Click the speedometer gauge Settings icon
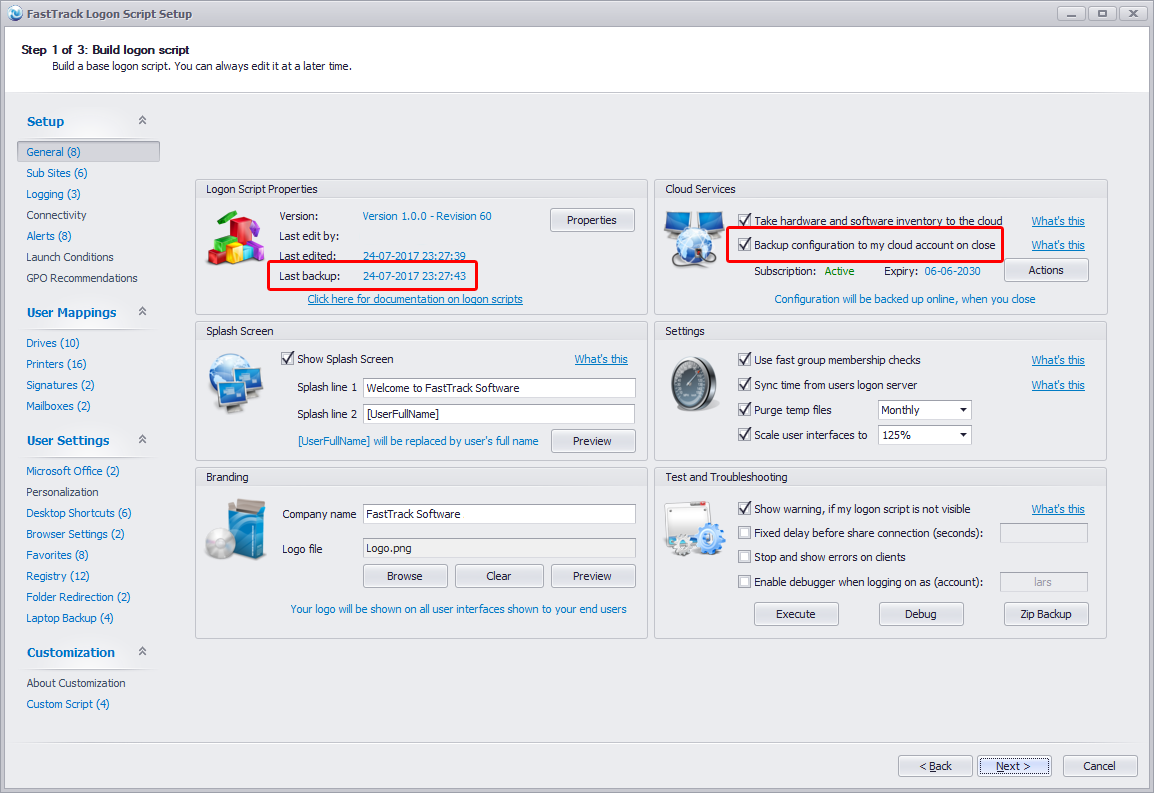This screenshot has height=793, width=1154. tap(693, 384)
